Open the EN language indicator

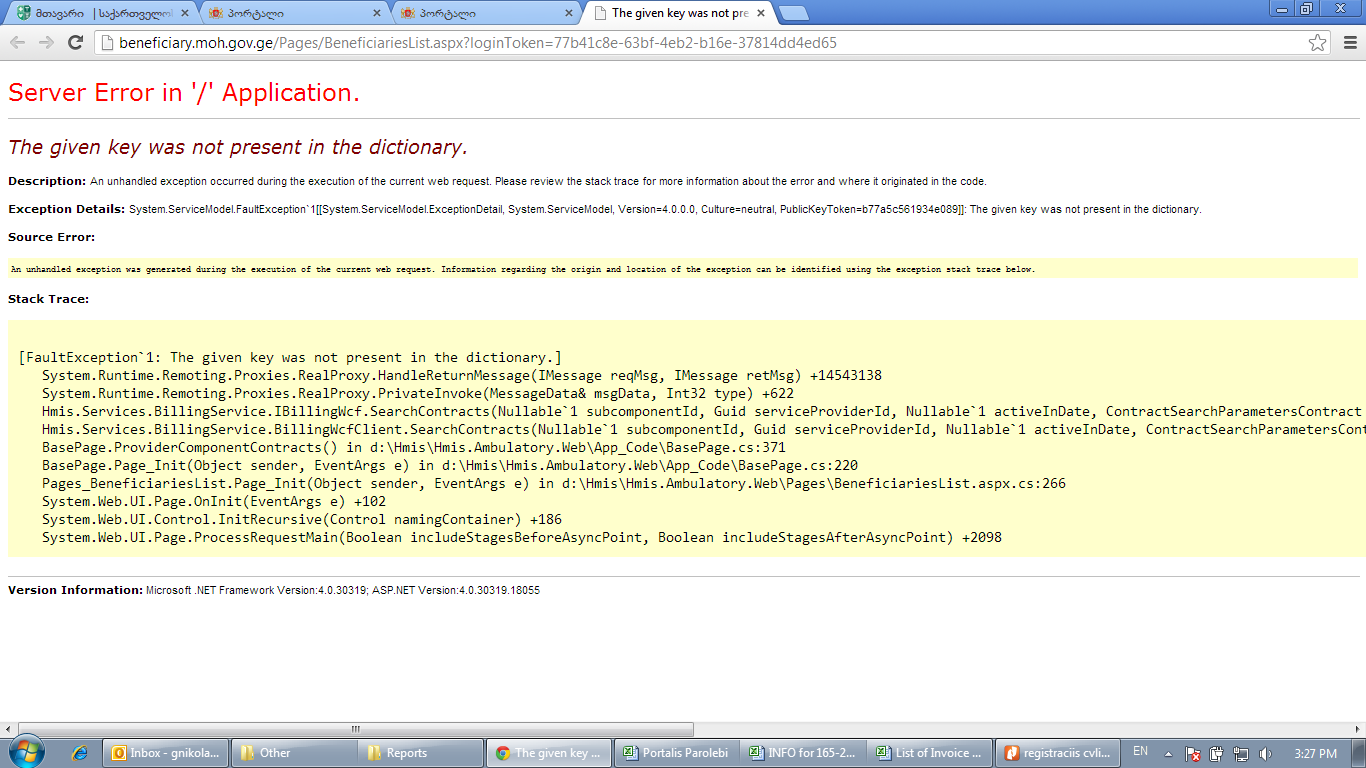(1140, 751)
